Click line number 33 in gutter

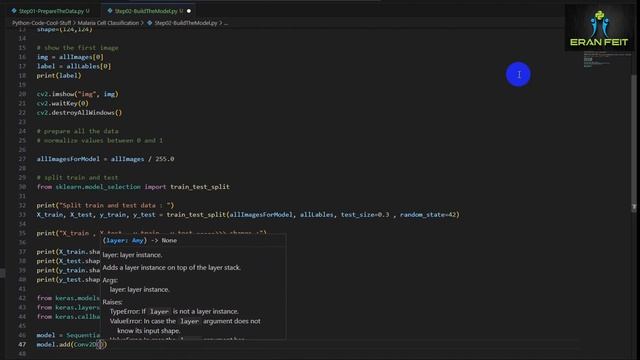[x=22, y=215]
